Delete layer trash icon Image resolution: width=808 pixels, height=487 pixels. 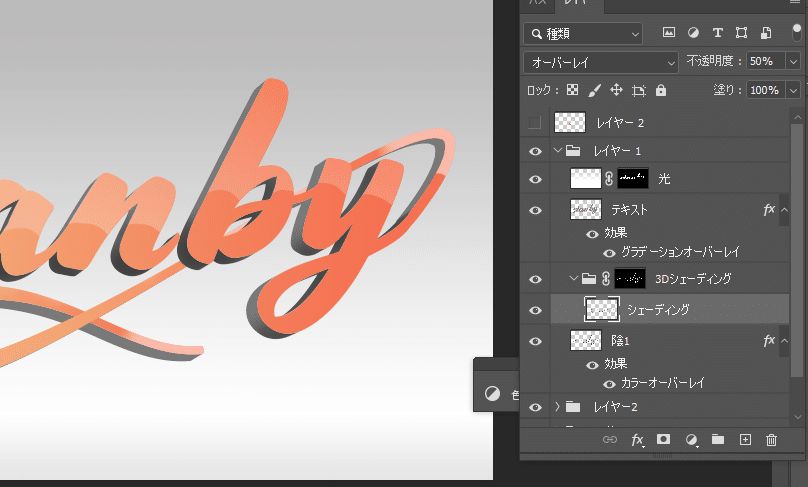click(771, 440)
